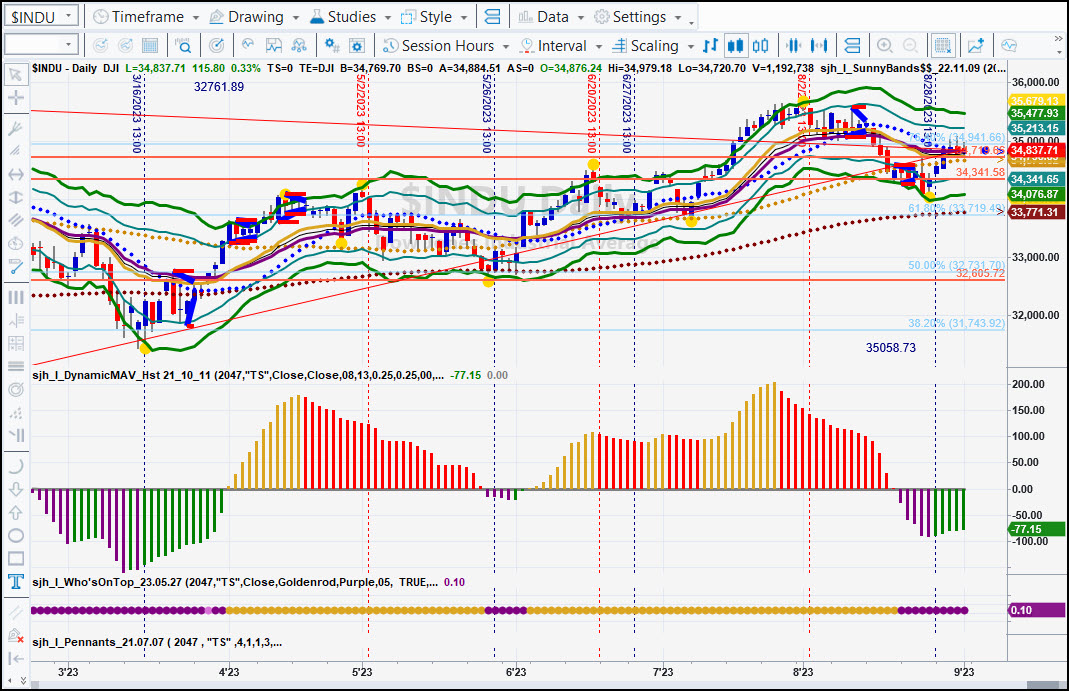Select the up arrow drawing tool

pyautogui.click(x=15, y=512)
